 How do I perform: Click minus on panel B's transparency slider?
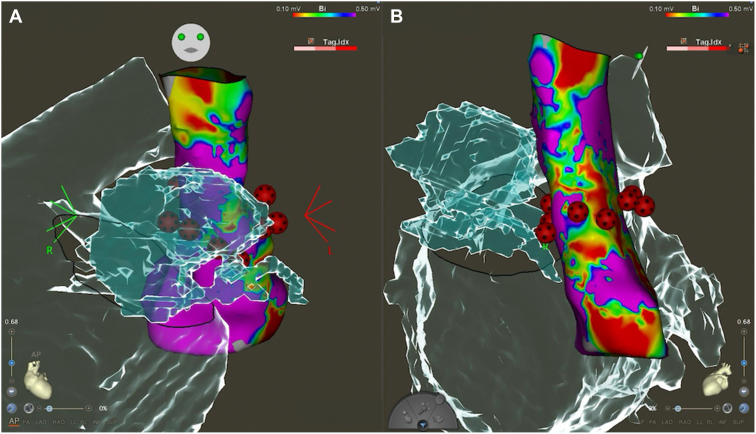(668, 408)
